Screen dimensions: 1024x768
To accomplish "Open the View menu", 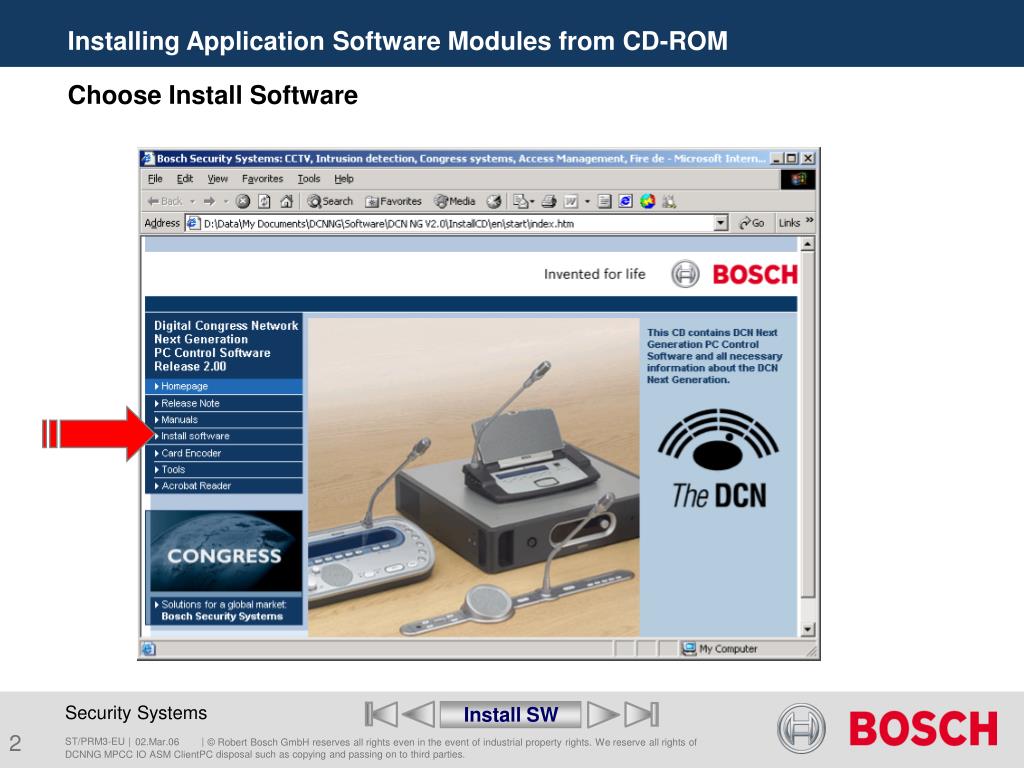I will [217, 178].
